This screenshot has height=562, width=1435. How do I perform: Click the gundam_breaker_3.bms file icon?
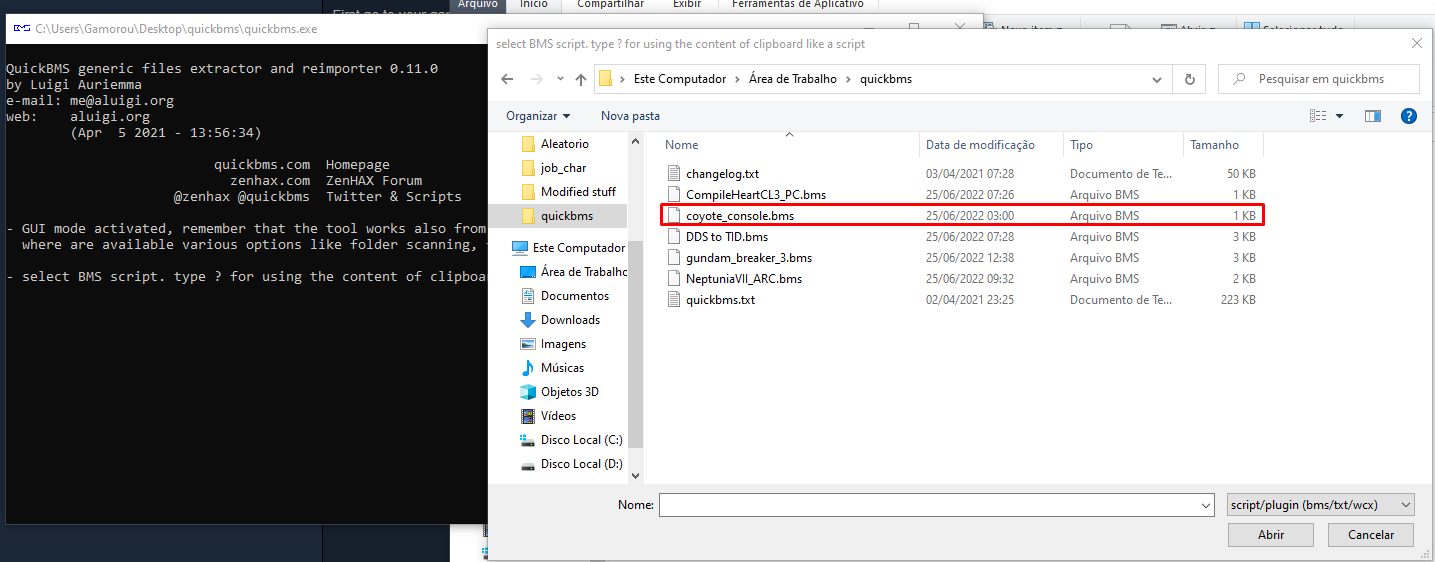point(674,258)
